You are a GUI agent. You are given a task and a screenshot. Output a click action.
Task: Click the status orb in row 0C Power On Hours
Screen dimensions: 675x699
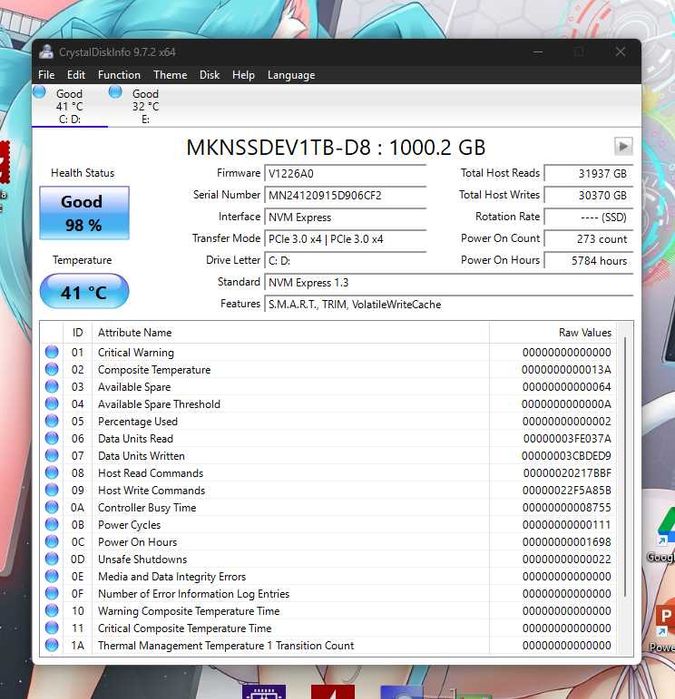[x=52, y=542]
